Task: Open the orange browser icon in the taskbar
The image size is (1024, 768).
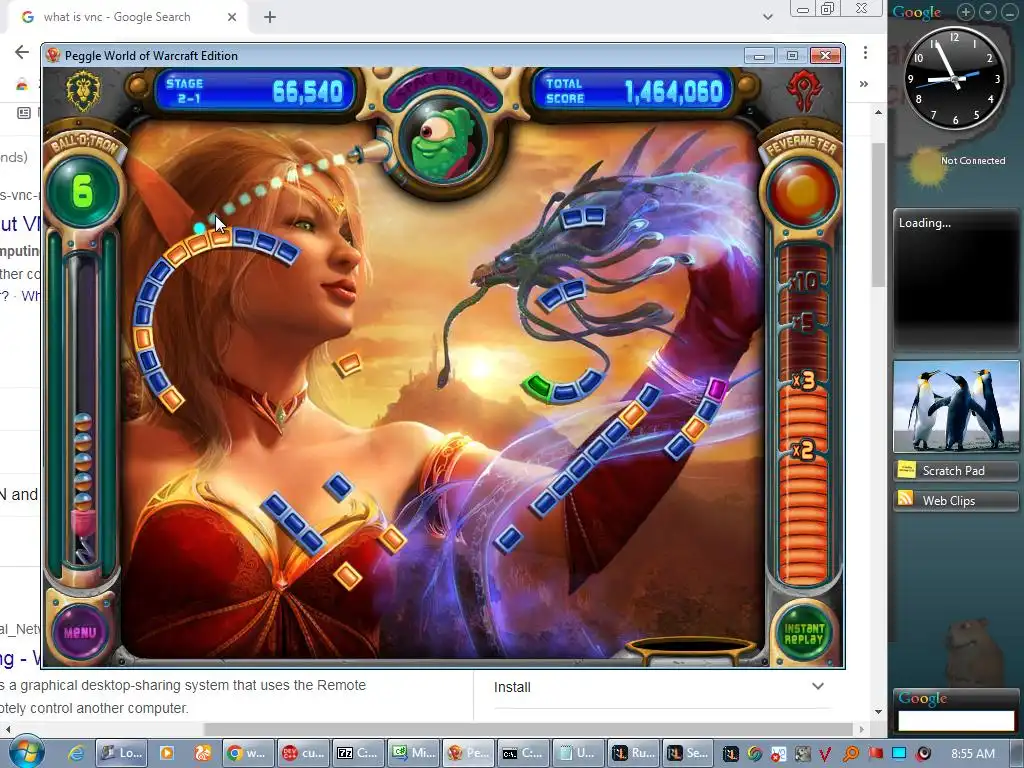Action: pos(202,753)
